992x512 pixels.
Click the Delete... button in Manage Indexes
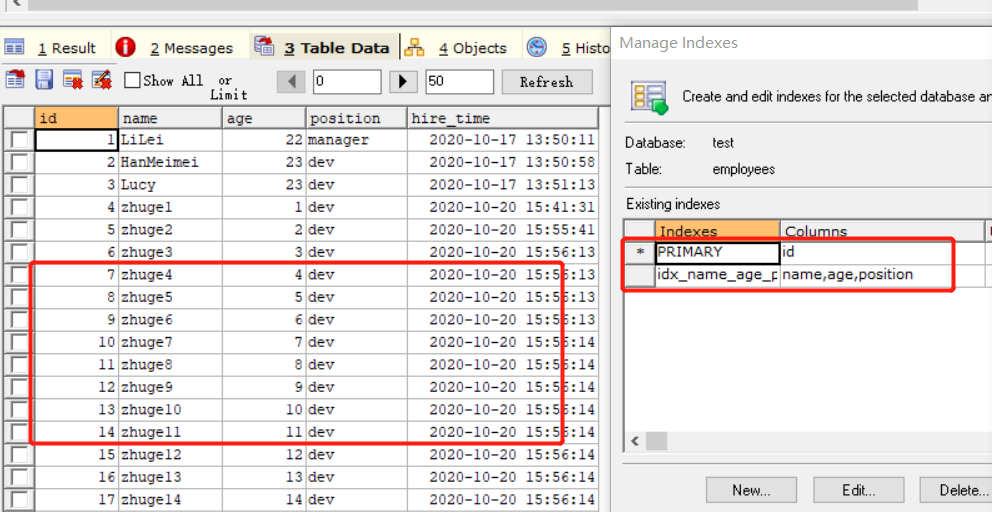(x=956, y=490)
